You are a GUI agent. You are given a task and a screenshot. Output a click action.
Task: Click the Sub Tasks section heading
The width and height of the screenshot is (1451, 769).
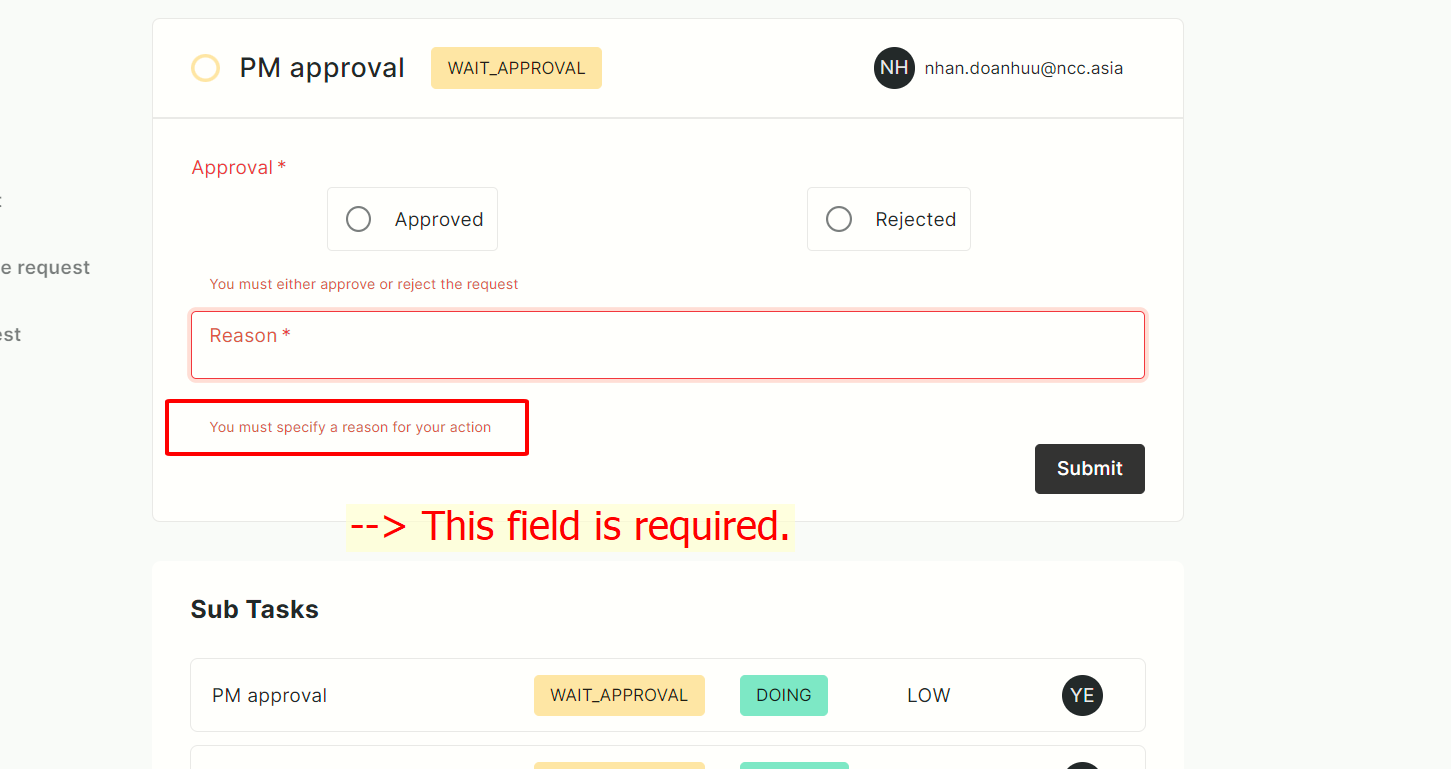[x=254, y=609]
